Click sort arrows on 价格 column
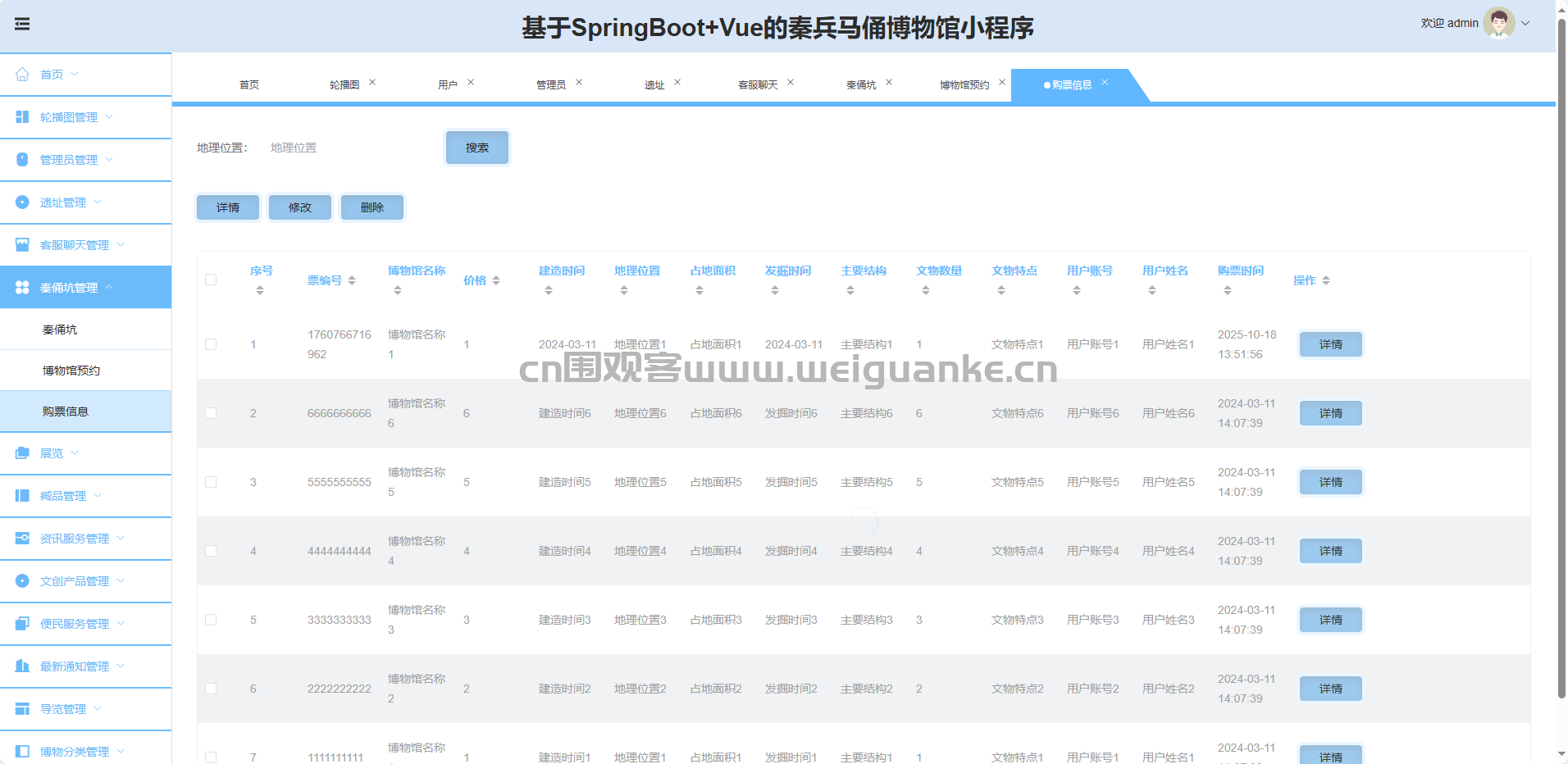The image size is (1568, 764). [x=496, y=280]
